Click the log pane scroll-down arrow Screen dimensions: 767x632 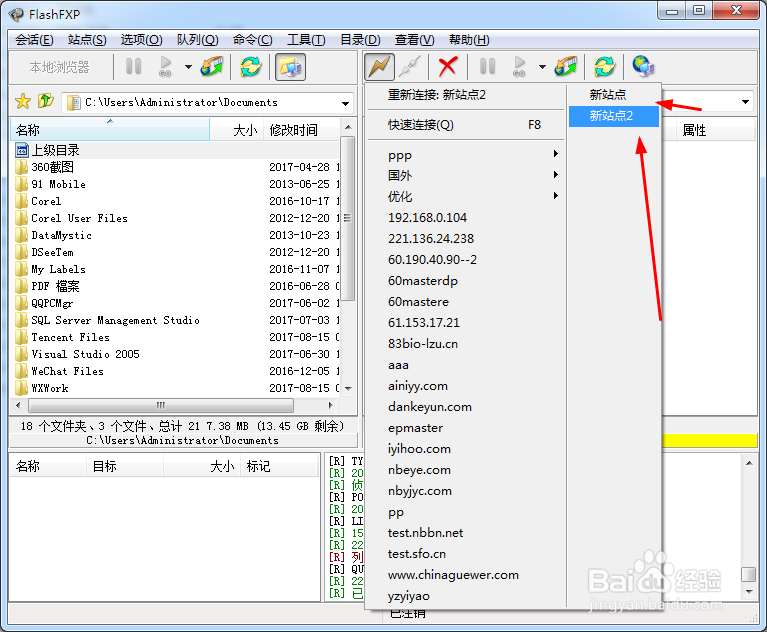[x=749, y=592]
